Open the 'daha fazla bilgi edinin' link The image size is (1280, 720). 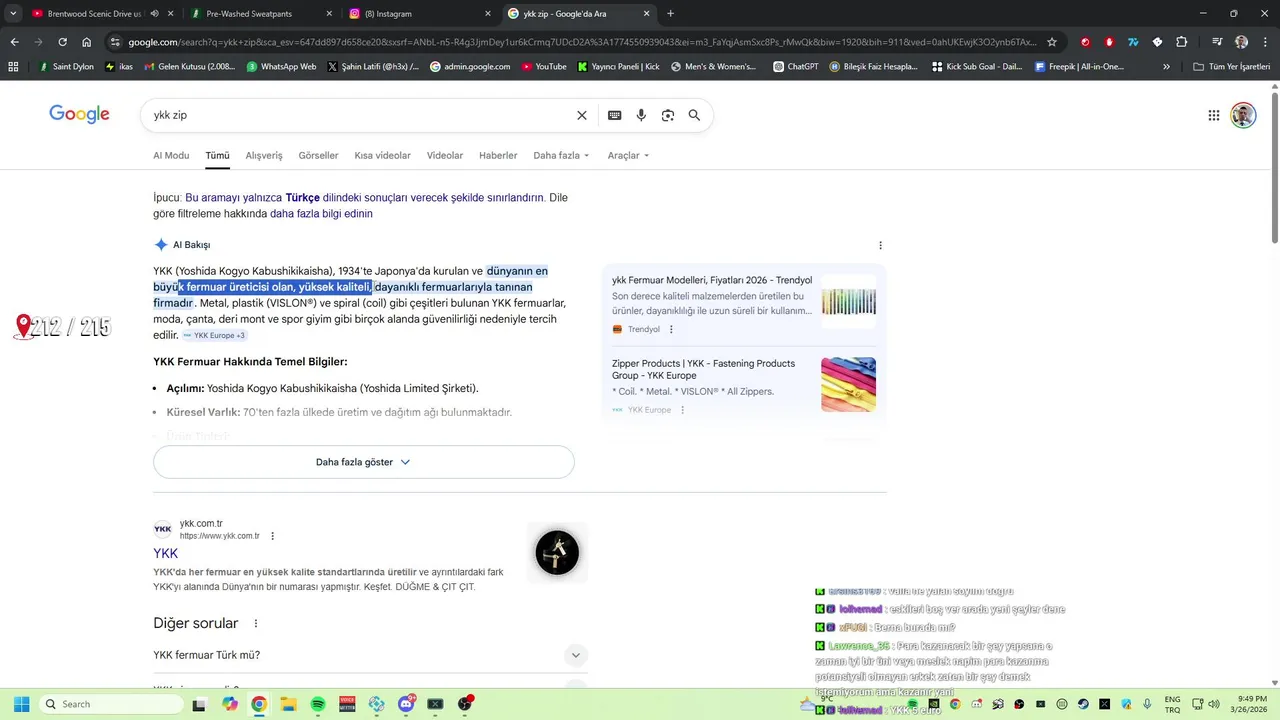pos(321,214)
